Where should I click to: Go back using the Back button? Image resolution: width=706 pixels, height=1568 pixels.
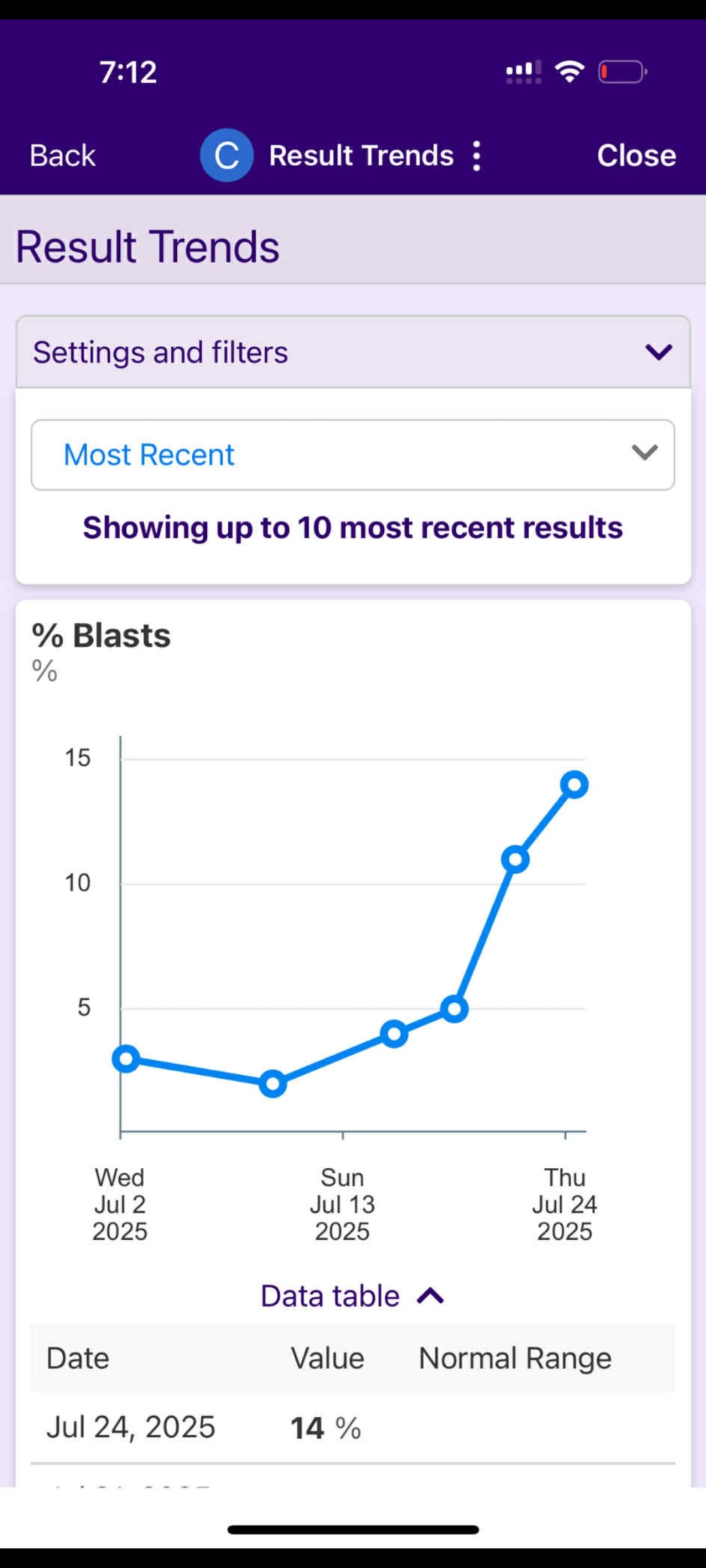click(63, 155)
